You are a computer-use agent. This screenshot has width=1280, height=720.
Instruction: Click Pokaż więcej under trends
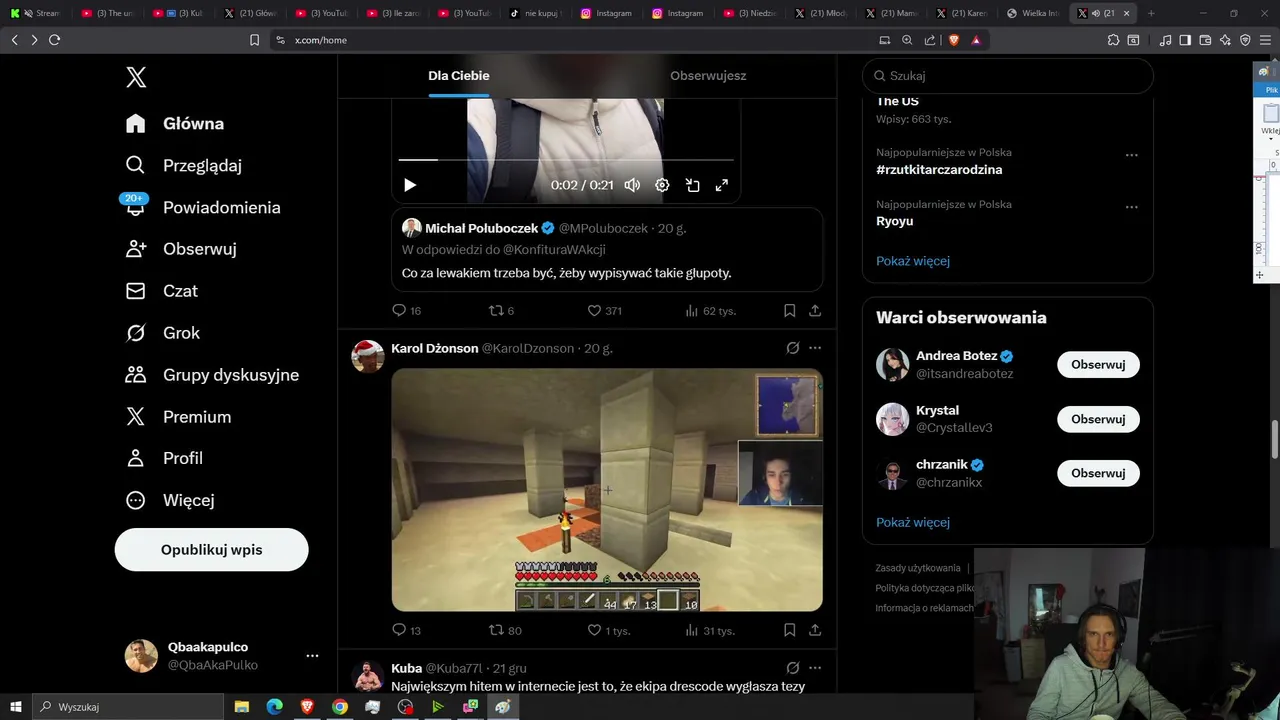tap(913, 261)
